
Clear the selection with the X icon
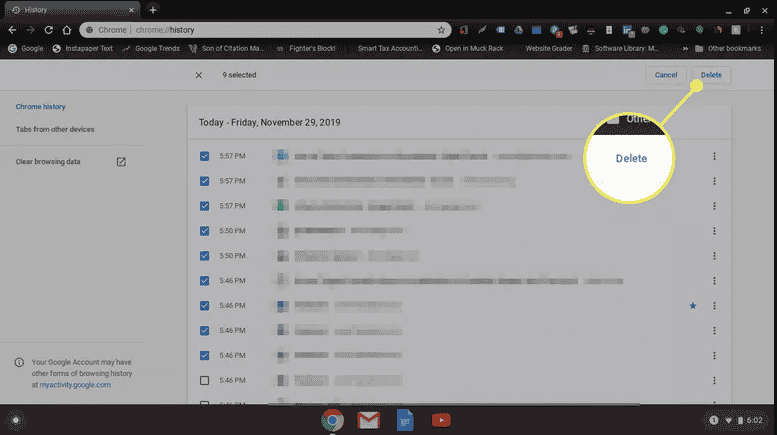[x=199, y=75]
